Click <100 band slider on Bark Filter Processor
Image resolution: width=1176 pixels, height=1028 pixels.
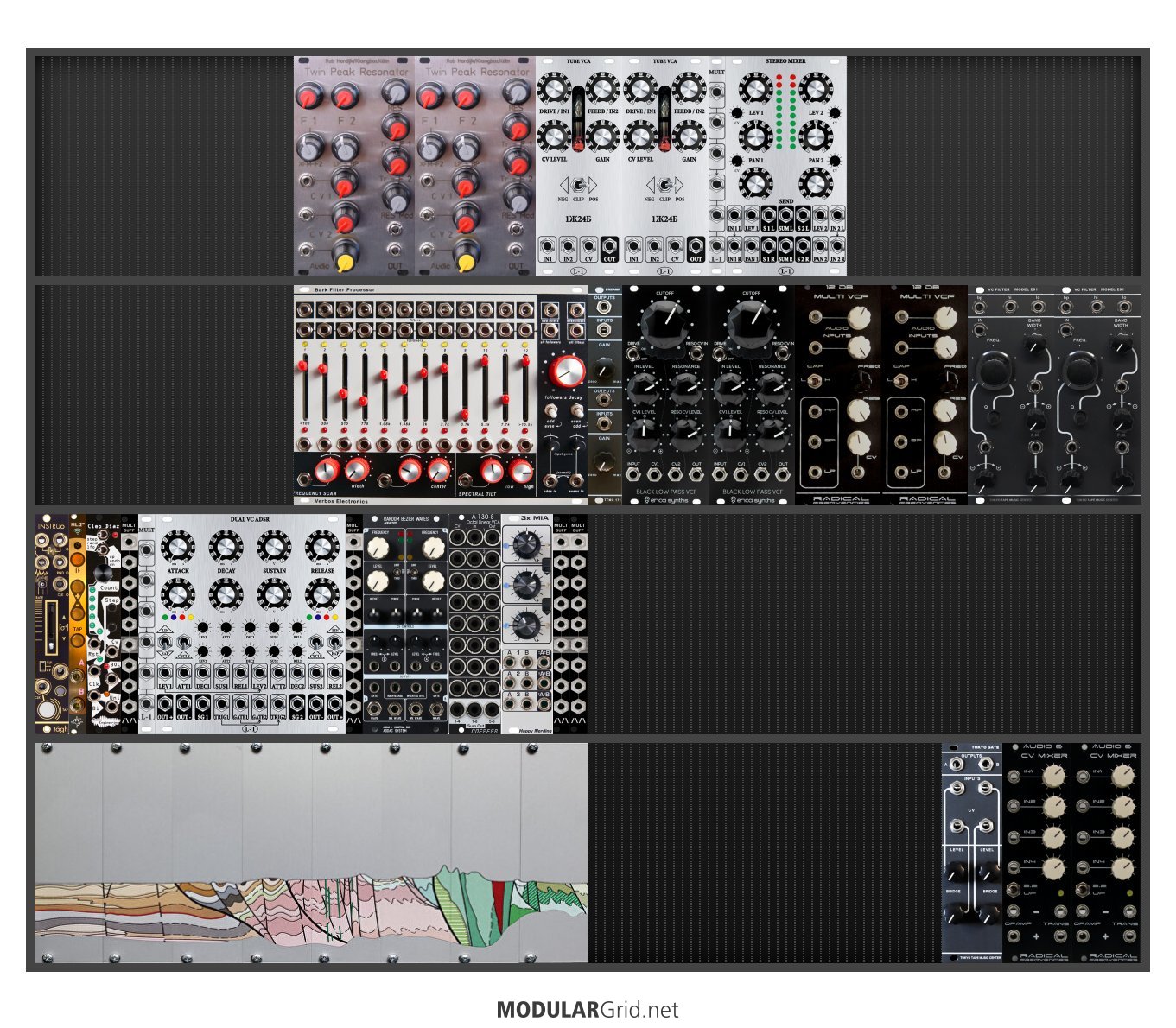(x=302, y=365)
